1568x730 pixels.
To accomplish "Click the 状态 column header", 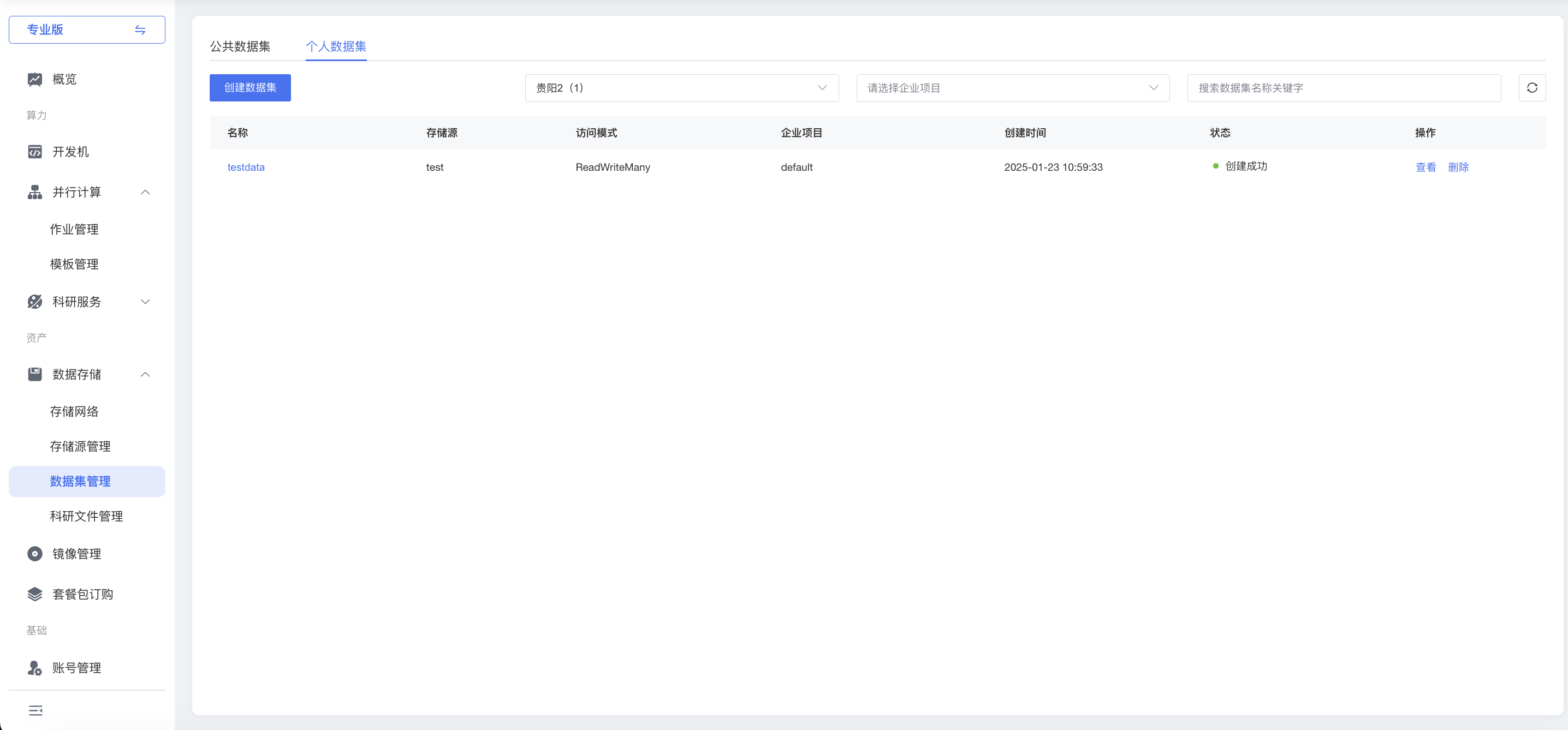I will [1220, 133].
